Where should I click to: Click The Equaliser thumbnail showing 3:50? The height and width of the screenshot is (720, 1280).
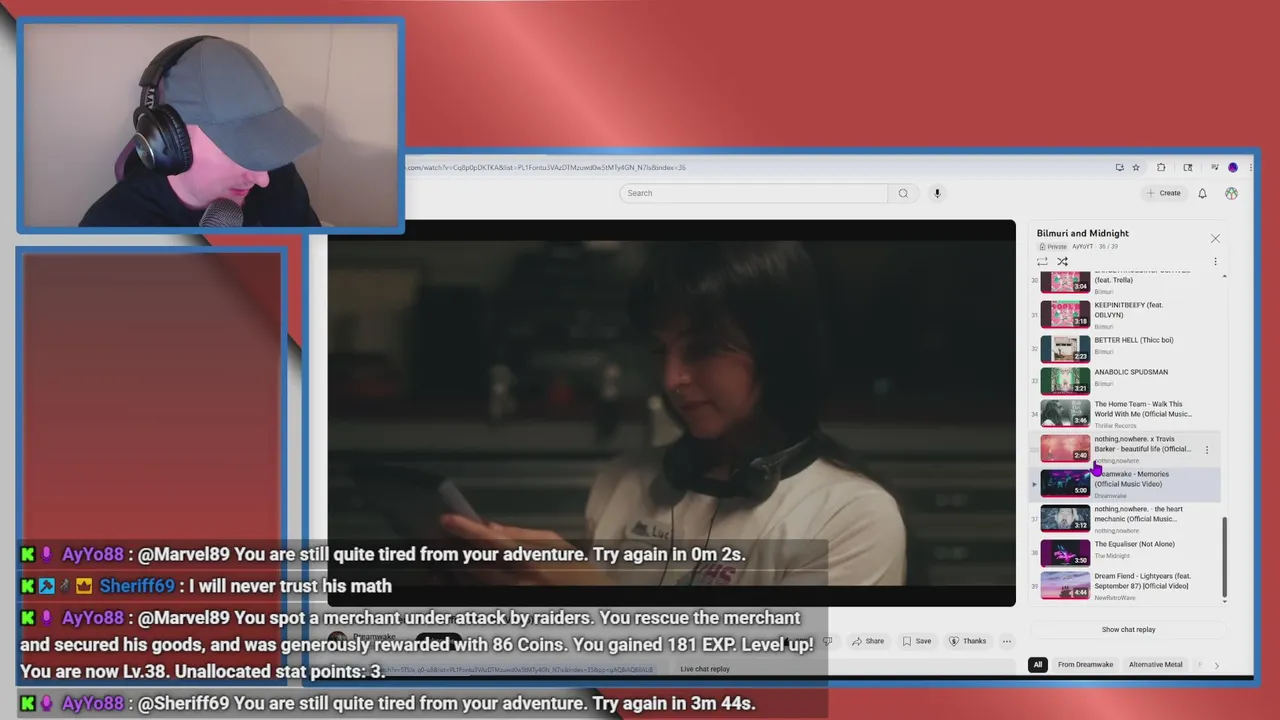1065,552
